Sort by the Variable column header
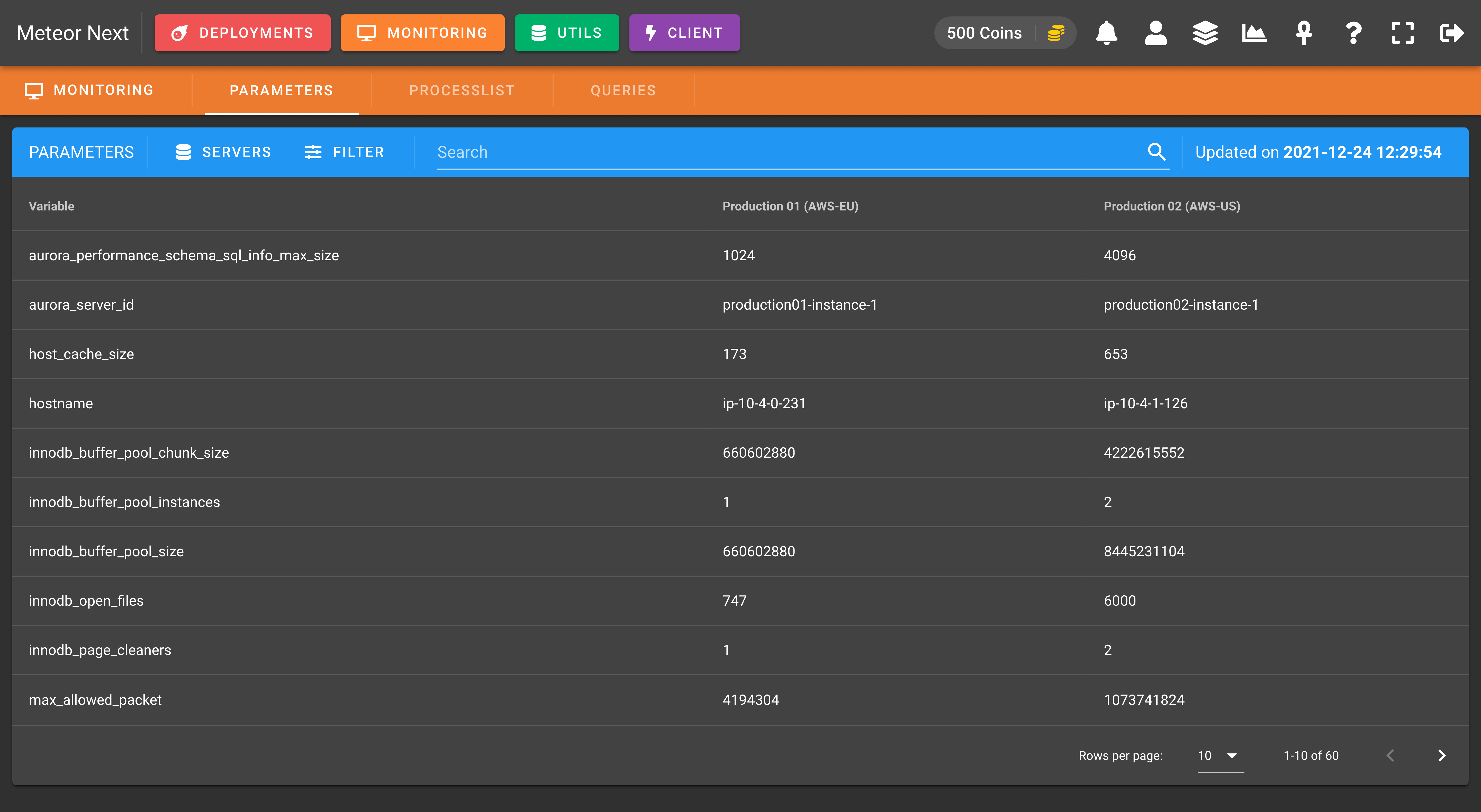The width and height of the screenshot is (1481, 812). pos(52,206)
